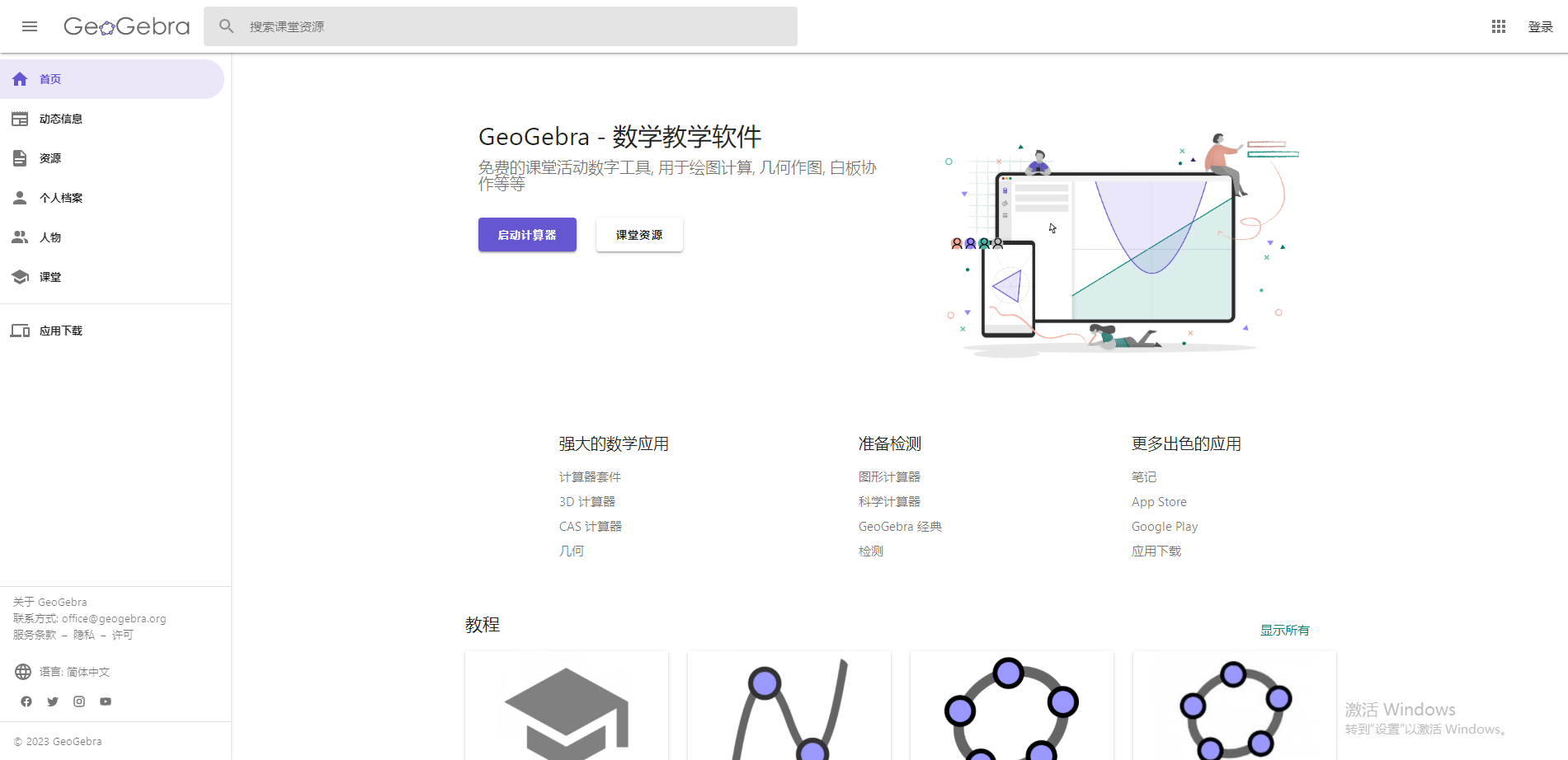Screen dimensions: 1568x760
Task: Open the App Store link
Action: point(1159,502)
